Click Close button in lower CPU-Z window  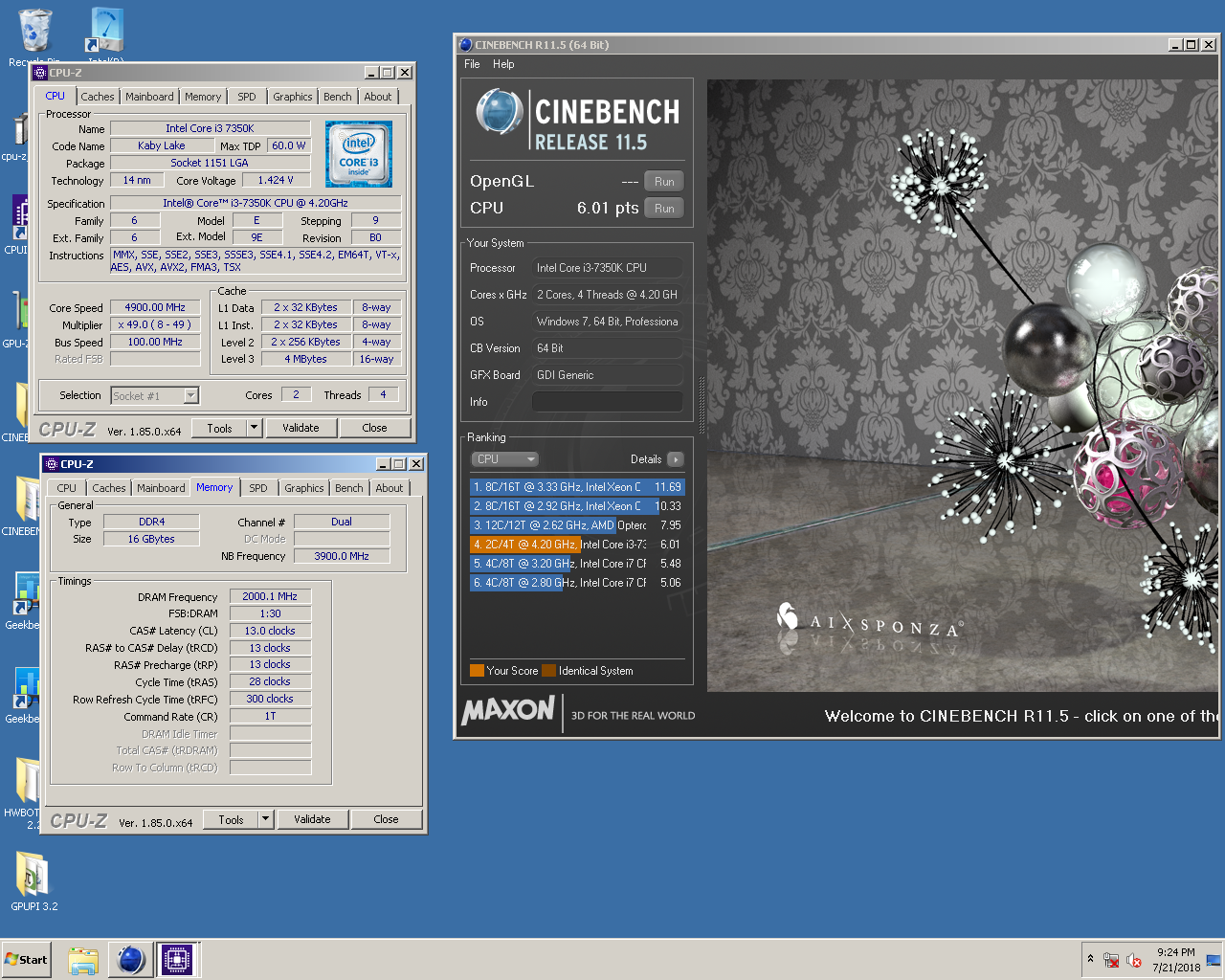(x=386, y=819)
